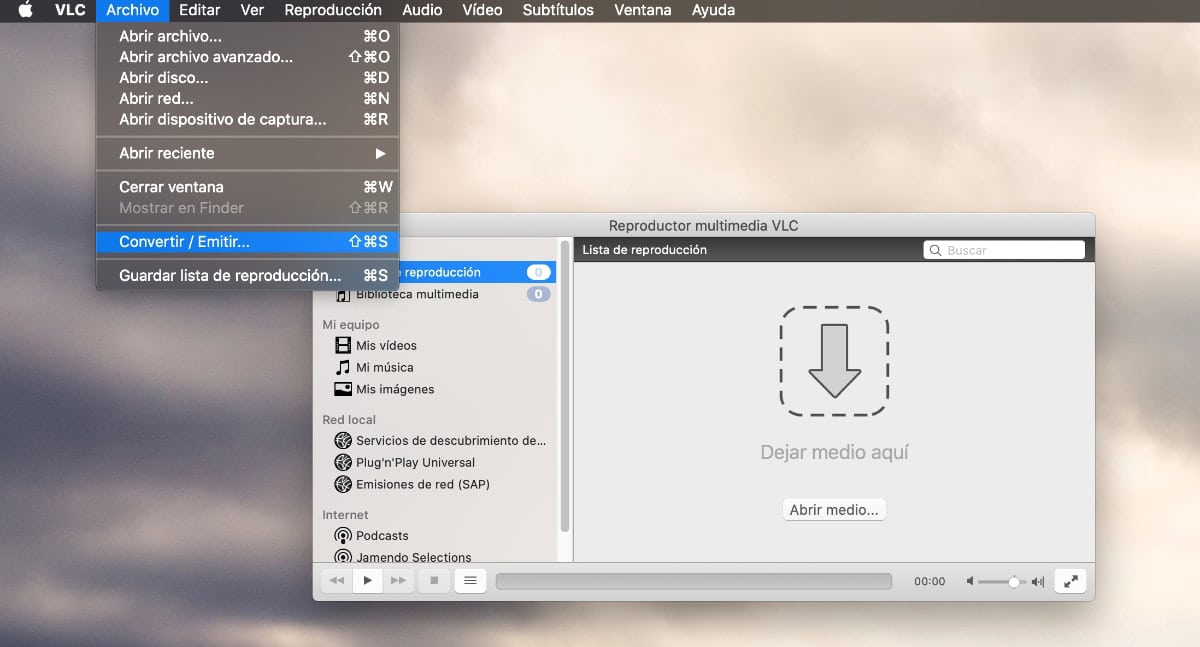Mute audio with the speaker icon
Screen dimensions: 1200x647
(970, 581)
